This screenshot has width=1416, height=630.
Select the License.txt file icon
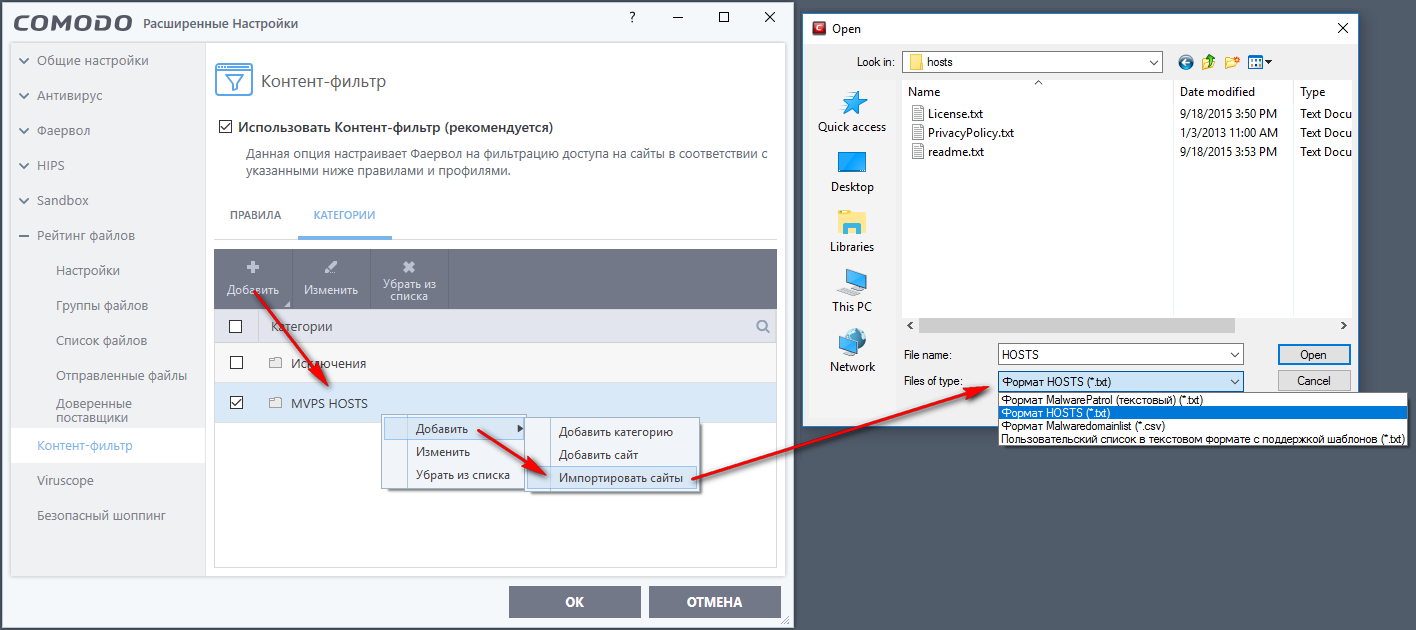918,113
